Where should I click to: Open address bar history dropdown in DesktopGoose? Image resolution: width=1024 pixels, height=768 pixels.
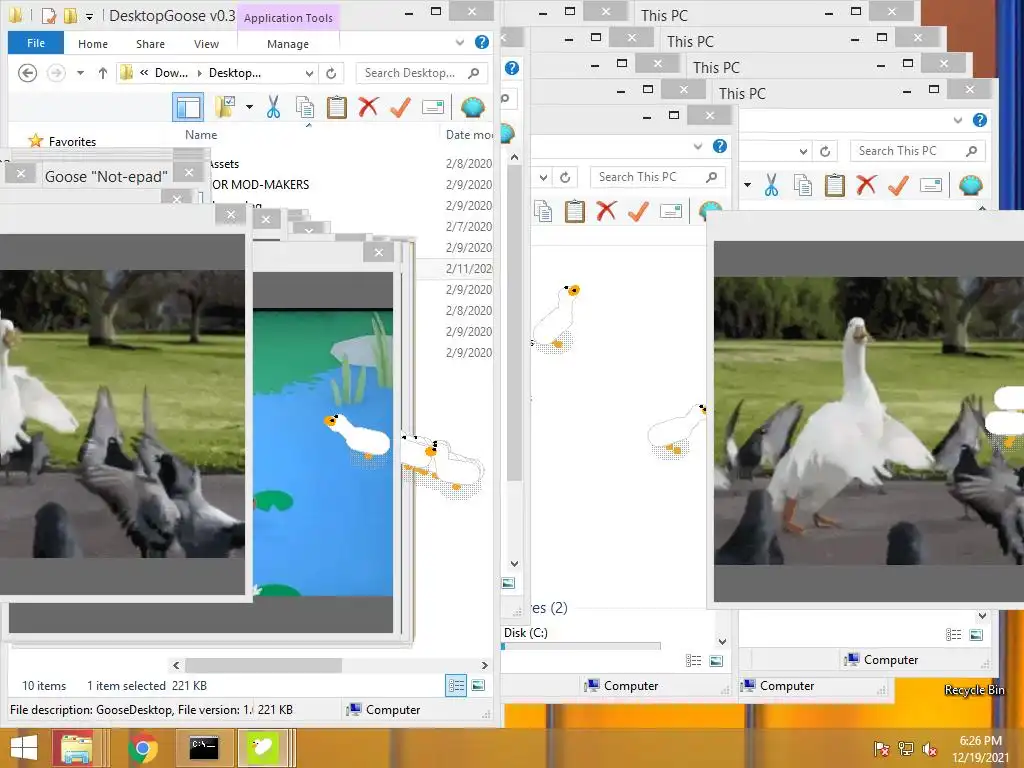[310, 73]
